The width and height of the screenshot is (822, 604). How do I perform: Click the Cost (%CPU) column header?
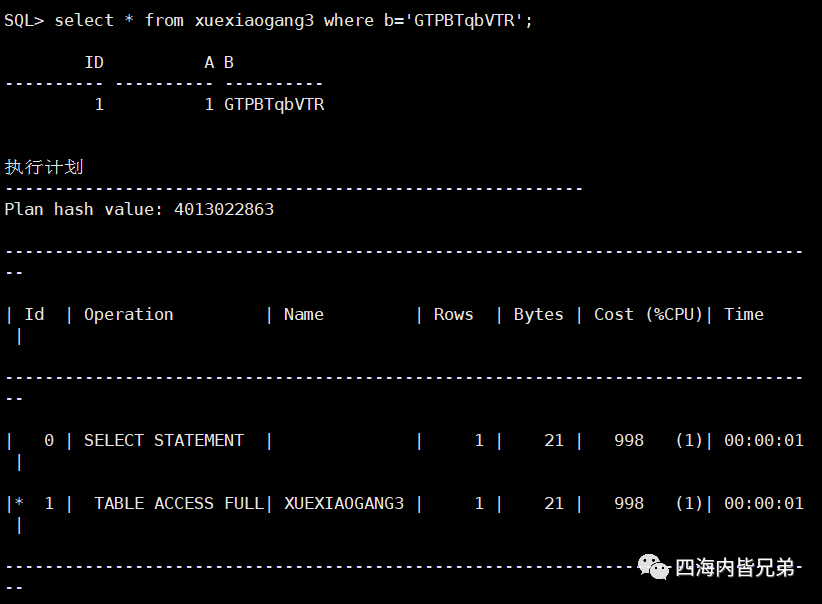click(x=648, y=315)
